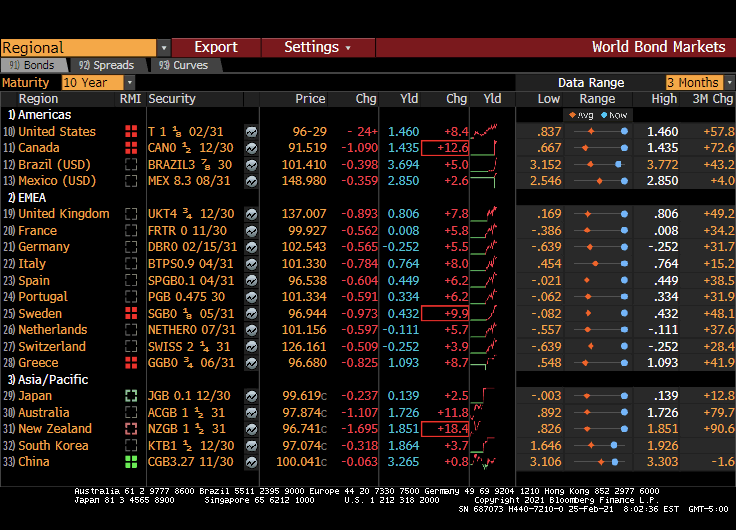The image size is (736, 530).
Task: Expand the Settings menu
Action: pyautogui.click(x=317, y=47)
